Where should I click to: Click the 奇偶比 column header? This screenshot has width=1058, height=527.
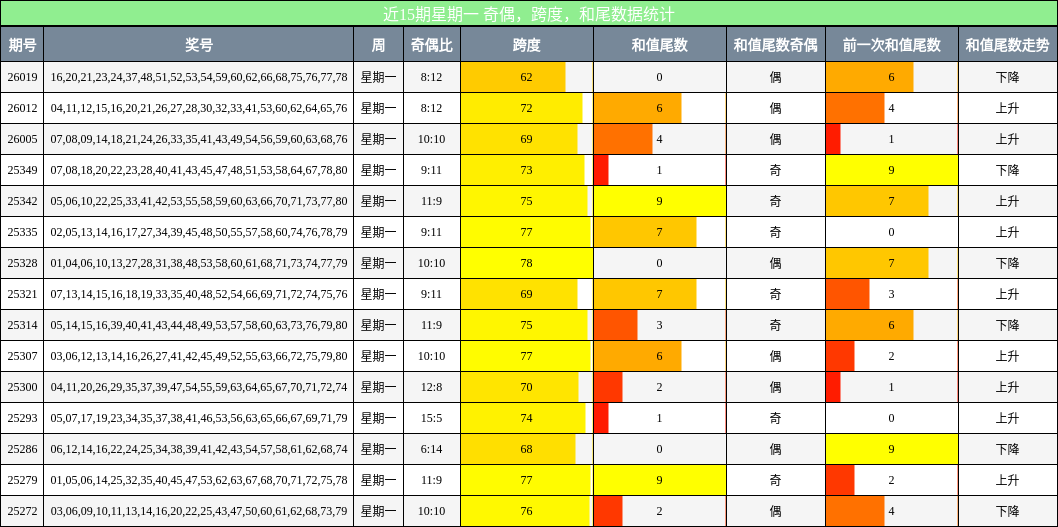point(432,45)
